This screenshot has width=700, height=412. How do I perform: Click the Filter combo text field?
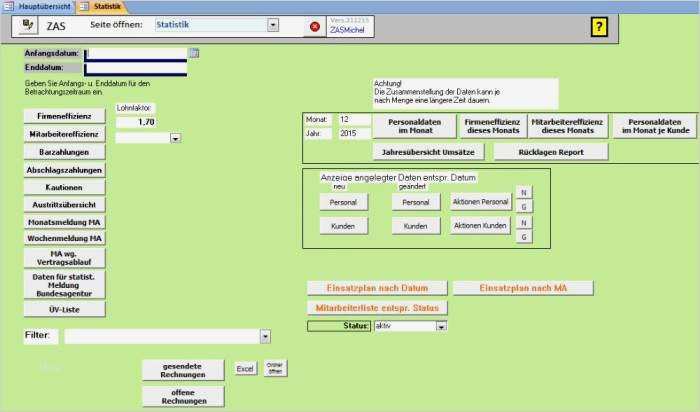(x=162, y=337)
